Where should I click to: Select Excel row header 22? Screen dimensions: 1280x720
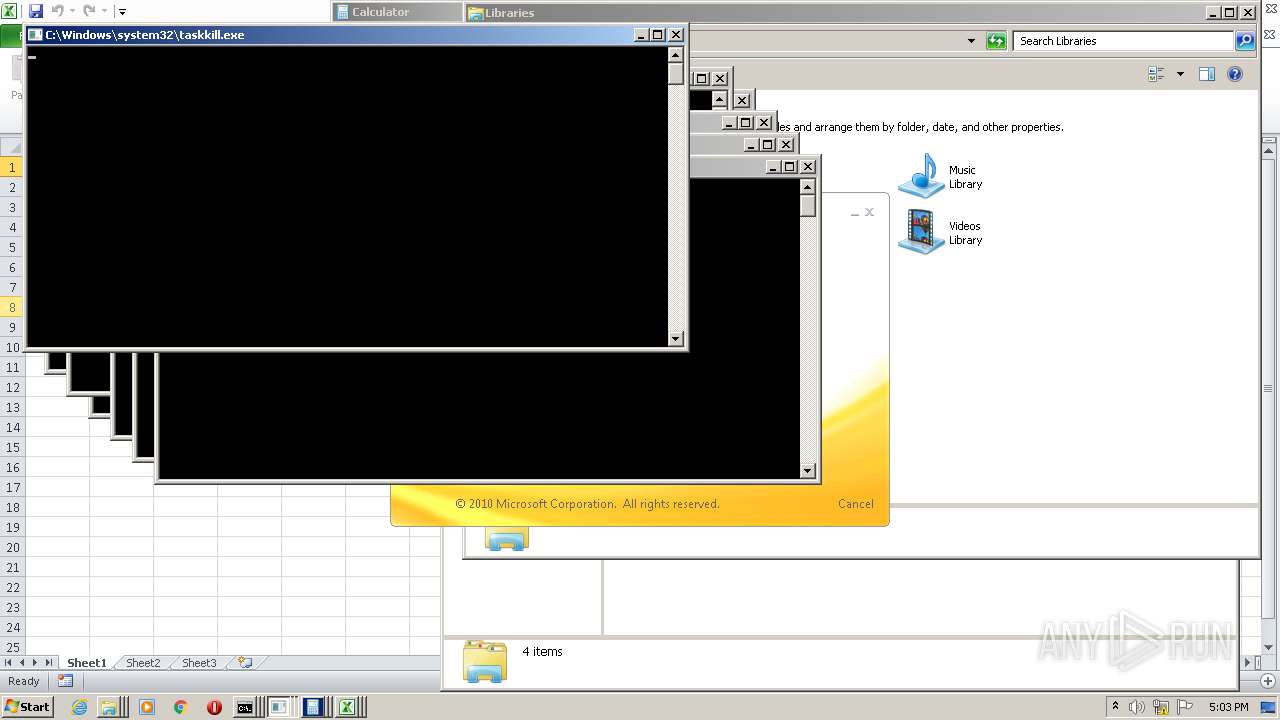13,587
